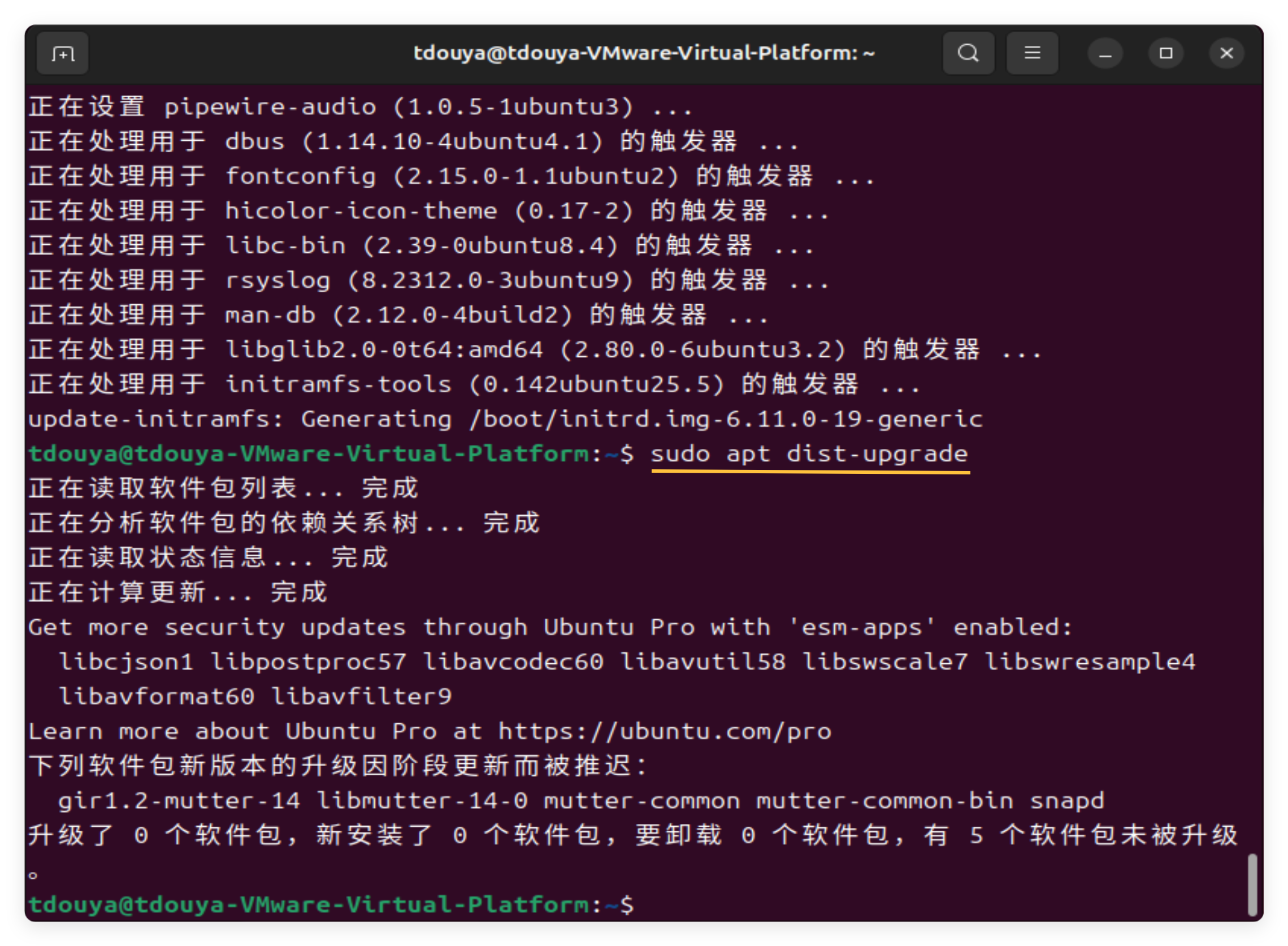Image resolution: width=1288 pixels, height=946 pixels.
Task: Click the libcjson1 package name
Action: point(127,663)
